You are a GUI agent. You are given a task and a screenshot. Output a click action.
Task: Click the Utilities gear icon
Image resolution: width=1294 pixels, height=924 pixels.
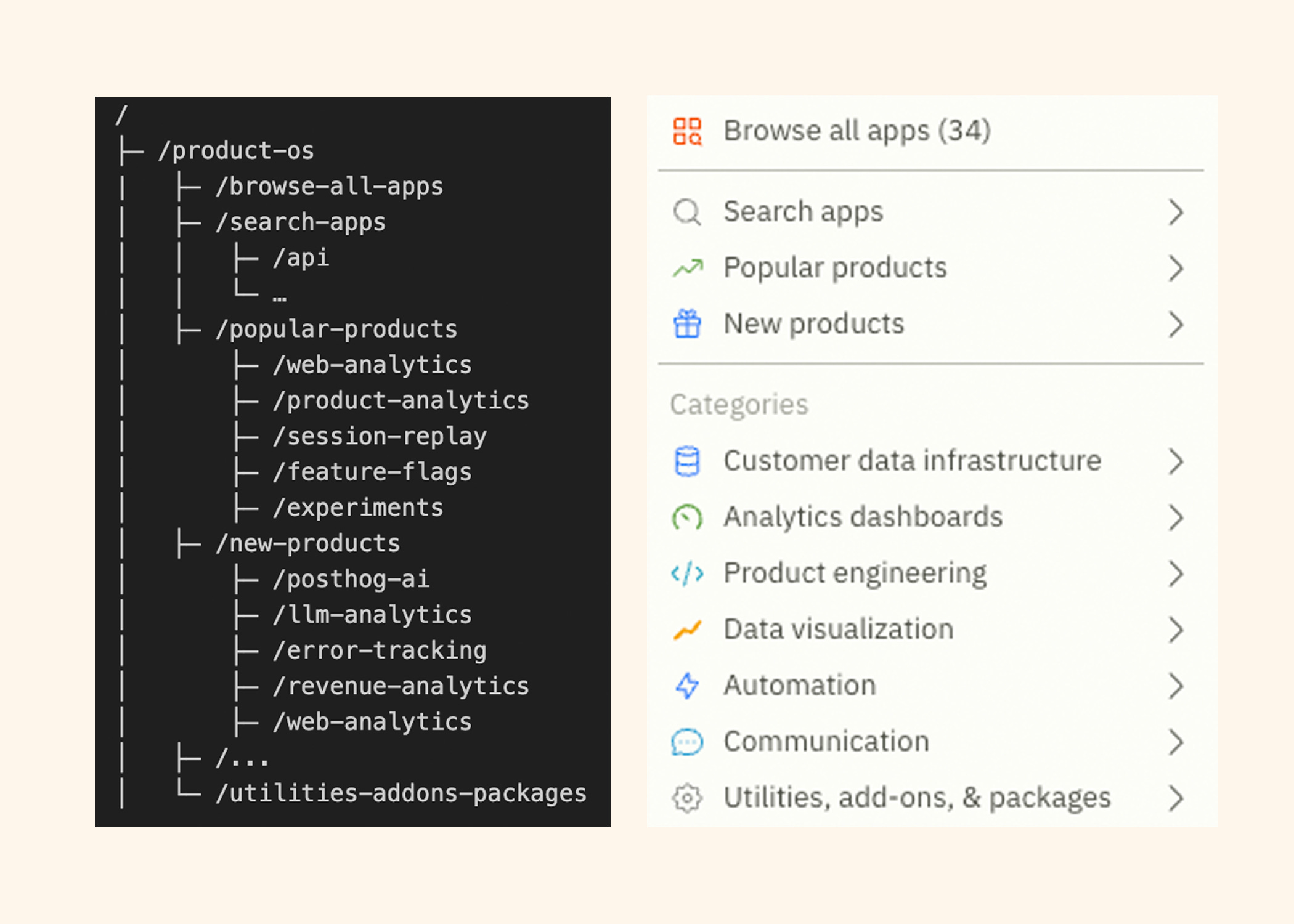687,798
